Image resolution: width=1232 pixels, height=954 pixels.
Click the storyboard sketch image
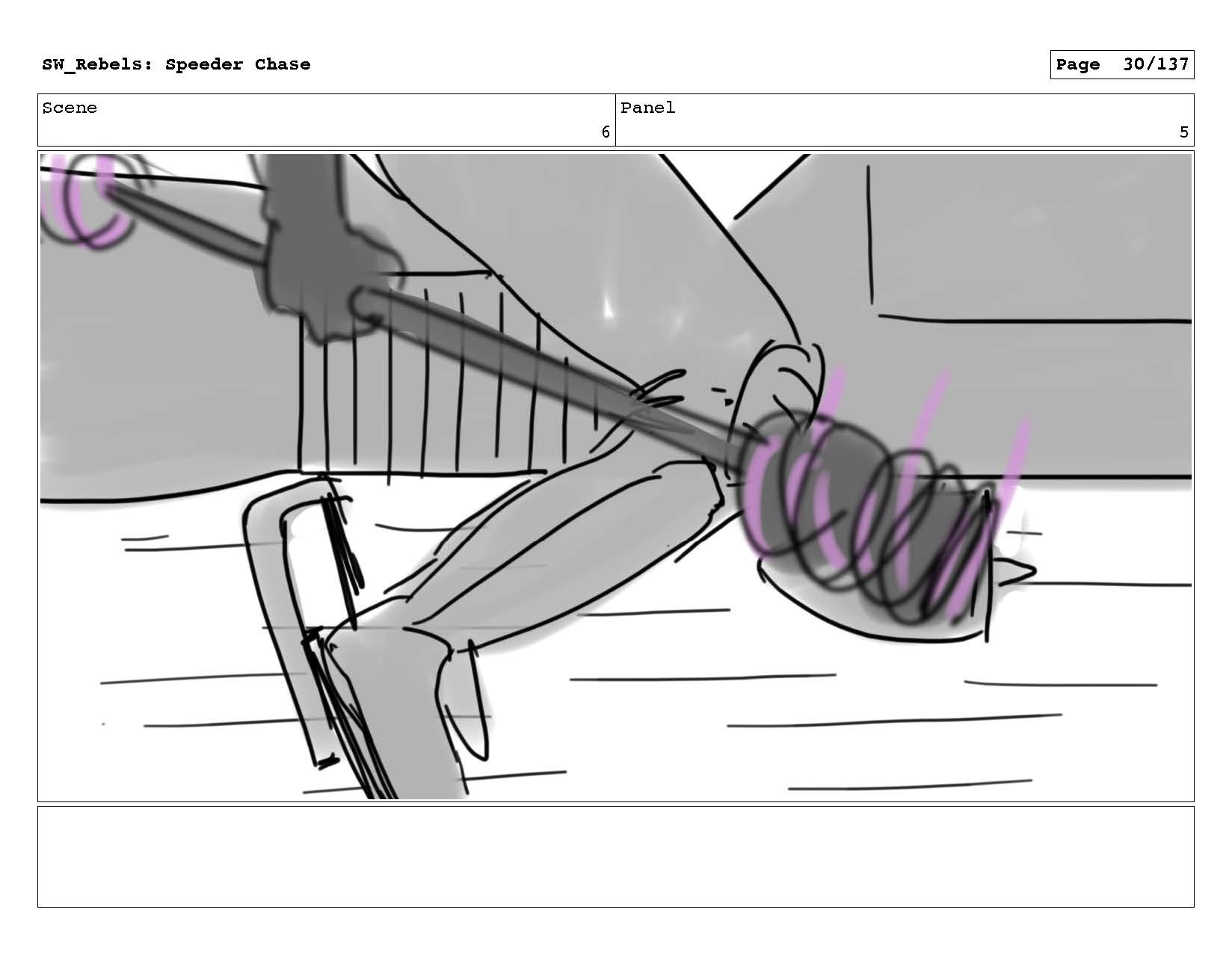[615, 476]
